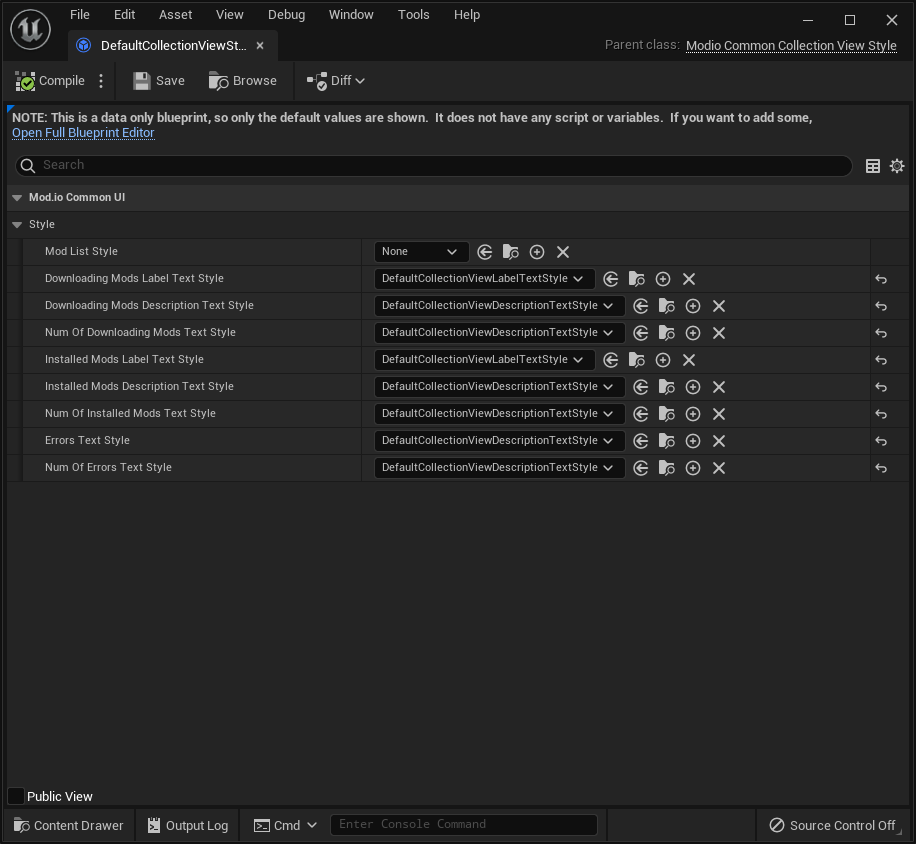The height and width of the screenshot is (844, 916).
Task: Use selected asset for Downloading Mods Label
Action: point(610,279)
